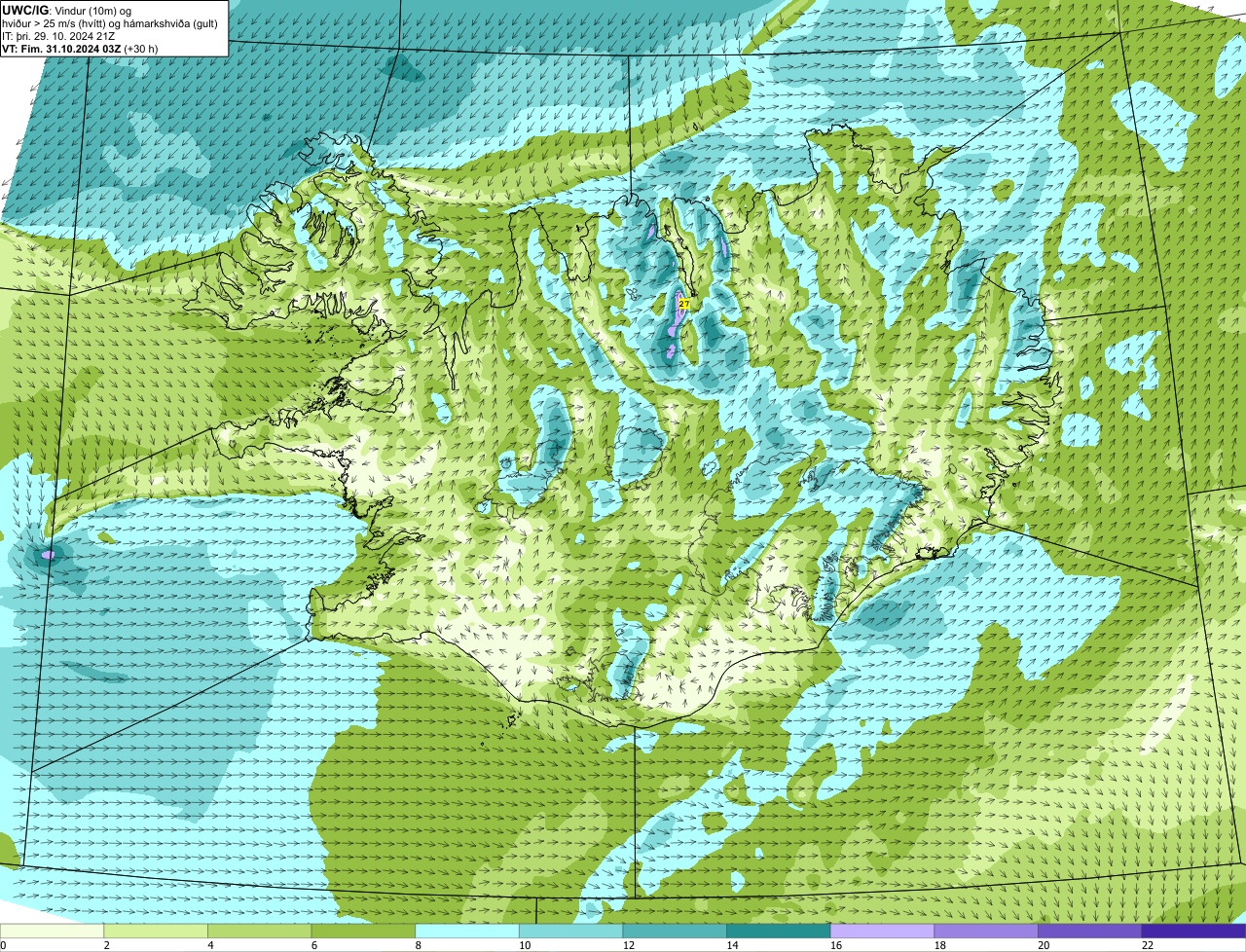Select the 20–22 m/s violet legend swatch

click(1090, 931)
